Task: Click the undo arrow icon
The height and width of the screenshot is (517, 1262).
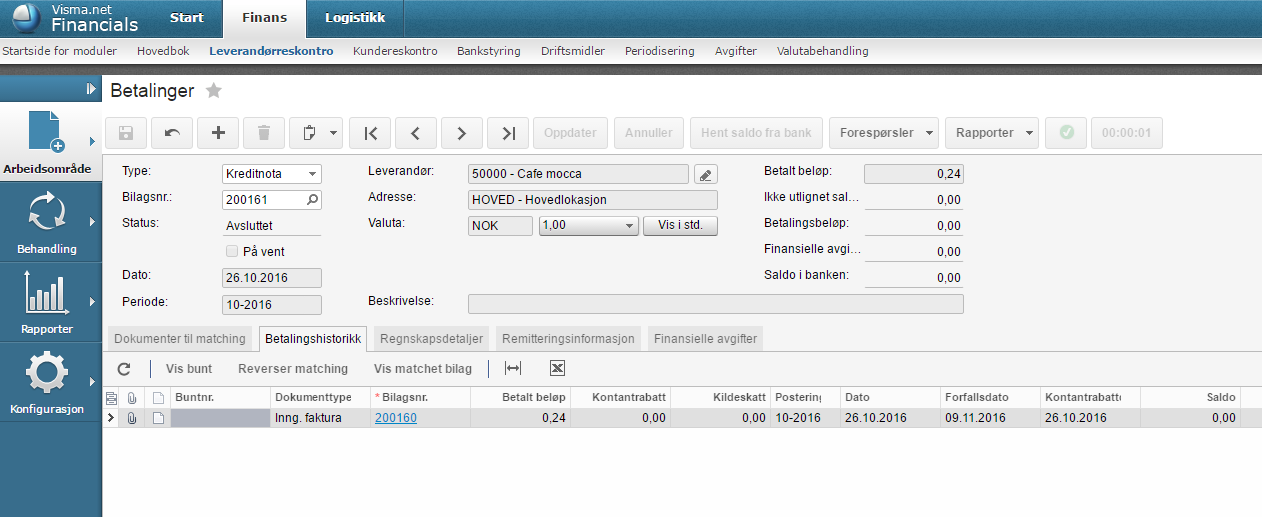Action: [172, 132]
